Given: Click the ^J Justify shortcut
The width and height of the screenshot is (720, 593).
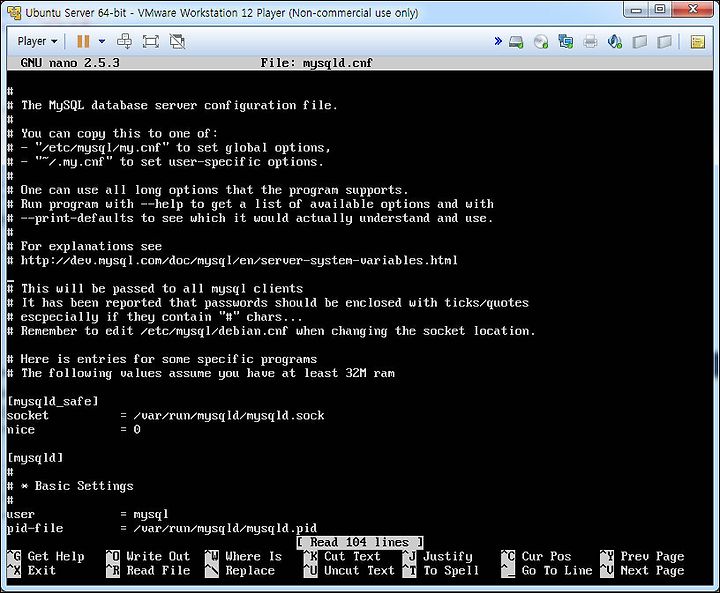Looking at the screenshot, I should click(438, 556).
